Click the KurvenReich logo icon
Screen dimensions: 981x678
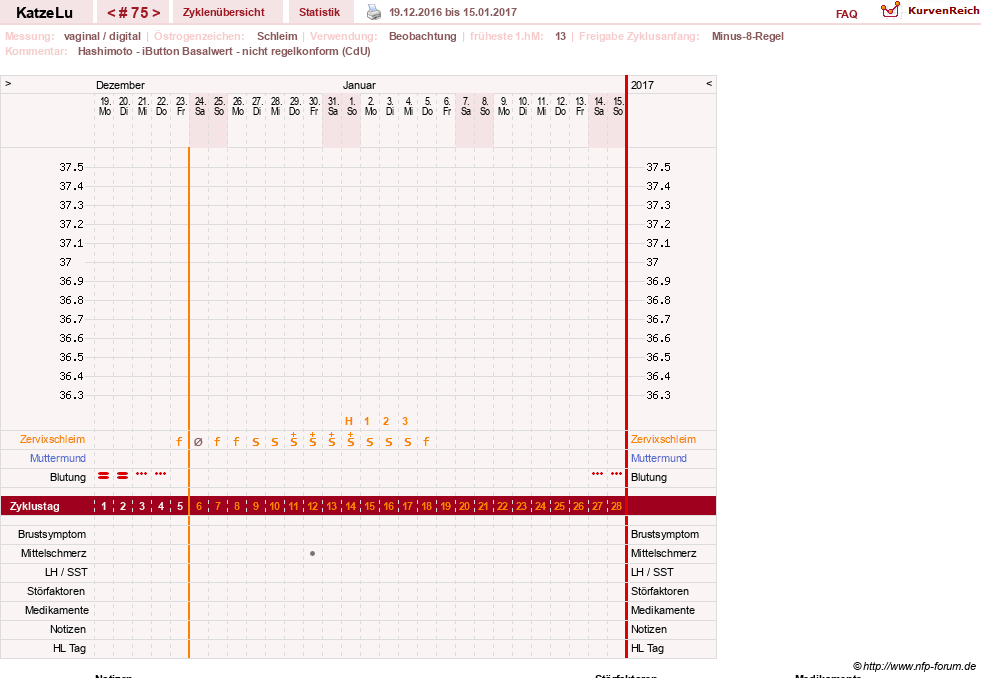click(x=890, y=10)
